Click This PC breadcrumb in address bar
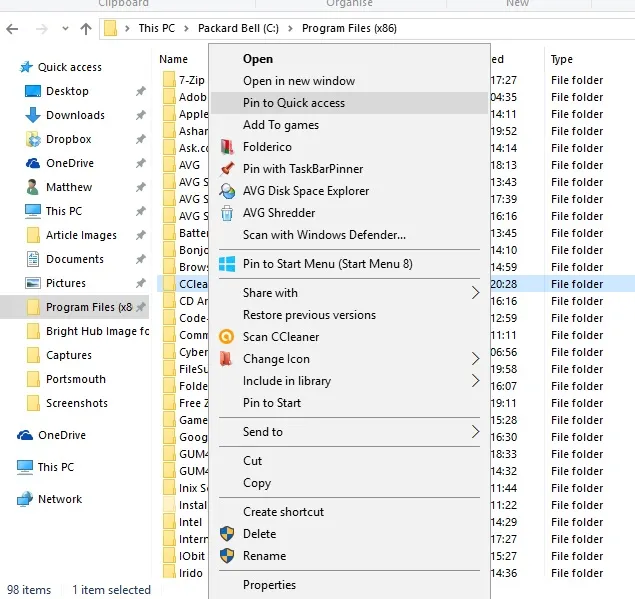 [156, 28]
